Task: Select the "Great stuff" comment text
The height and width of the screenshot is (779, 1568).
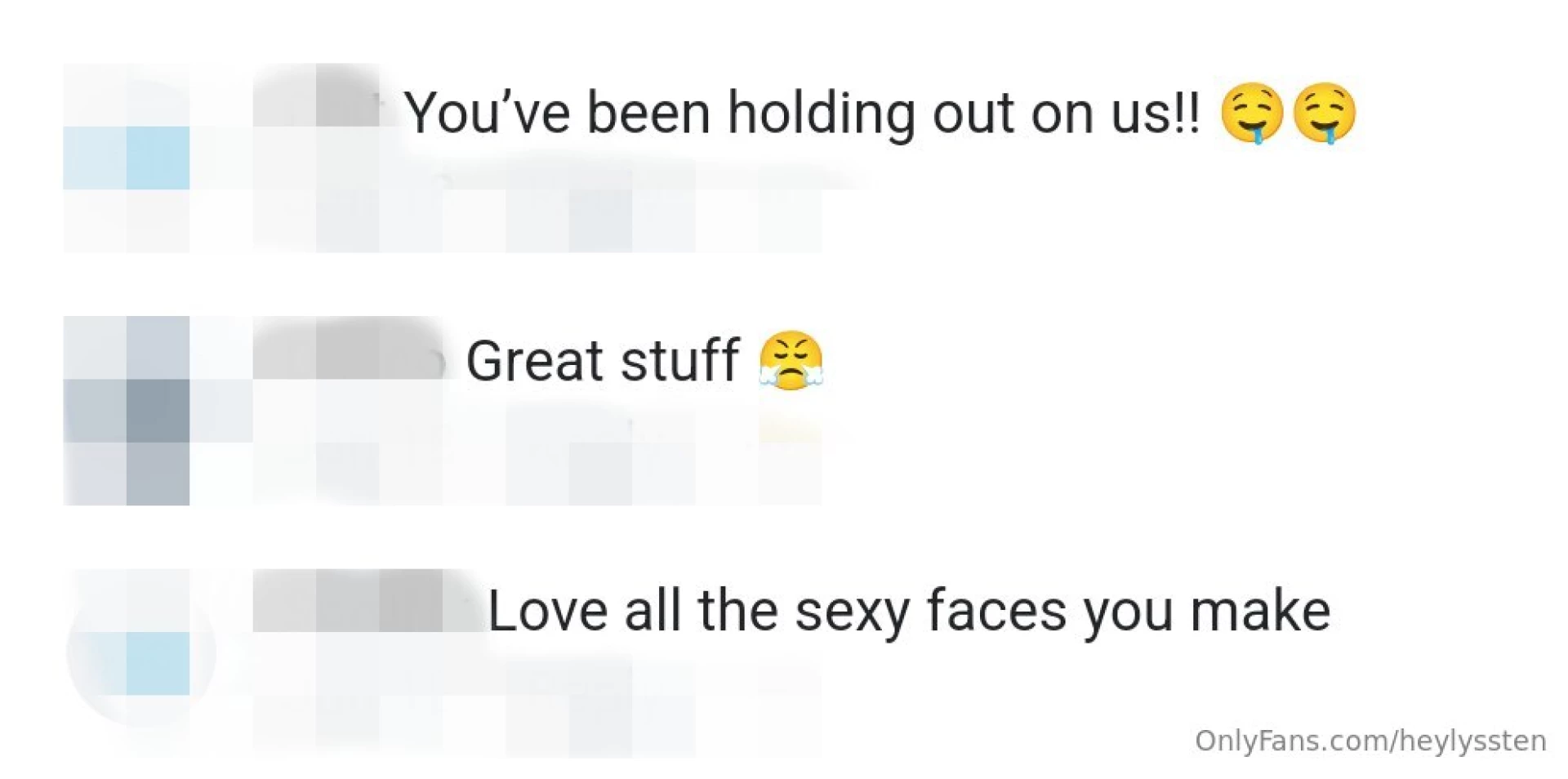Action: click(602, 360)
